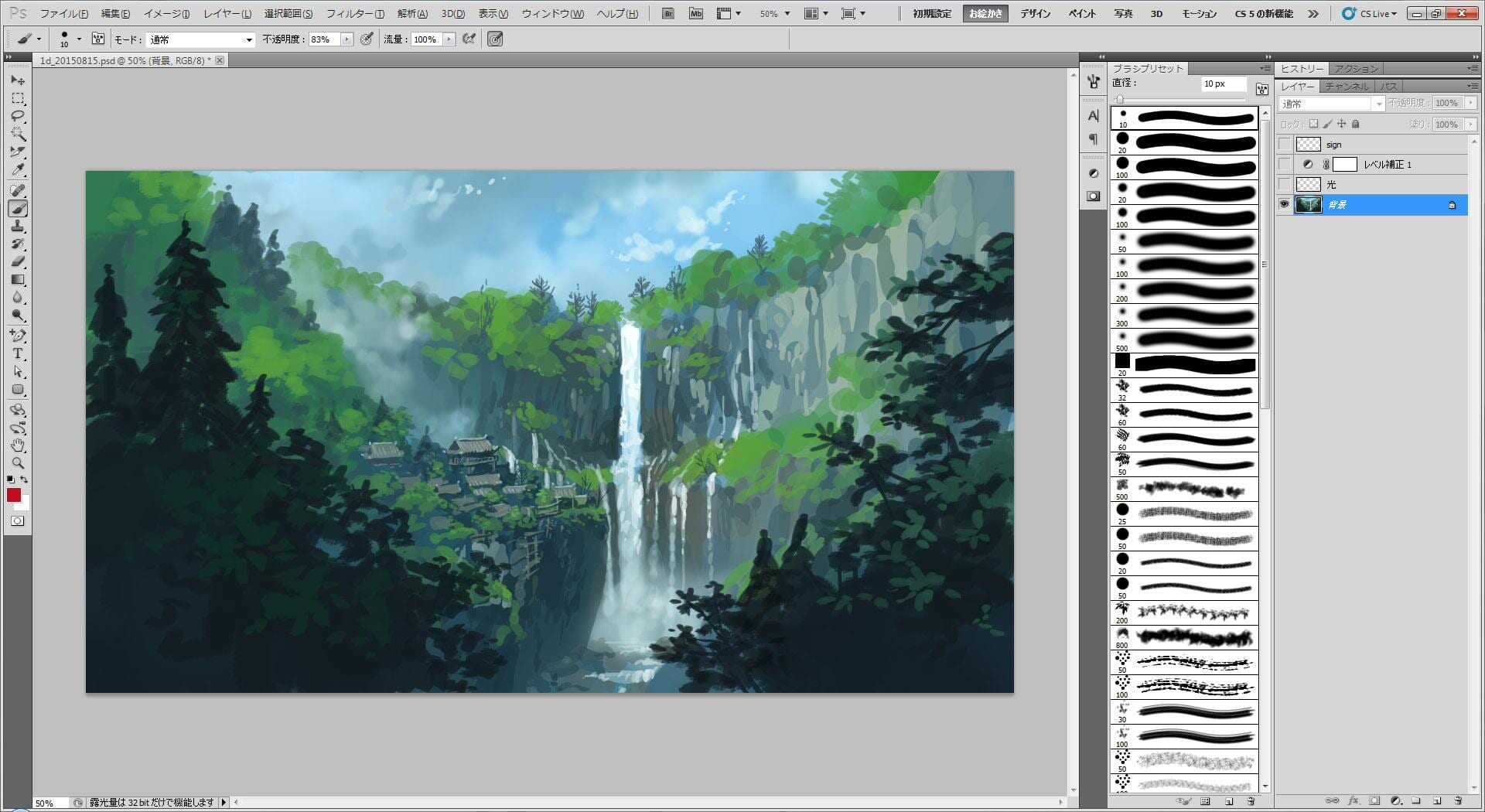1485x812 pixels.
Task: Select the Gradient tool
Action: (x=18, y=280)
